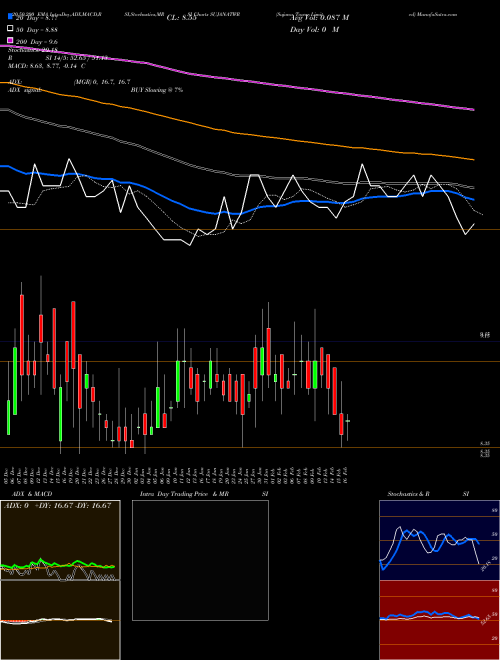This screenshot has height=660, width=500.
Task: Open the Intra Day Trading Price panel
Action: 200,560
